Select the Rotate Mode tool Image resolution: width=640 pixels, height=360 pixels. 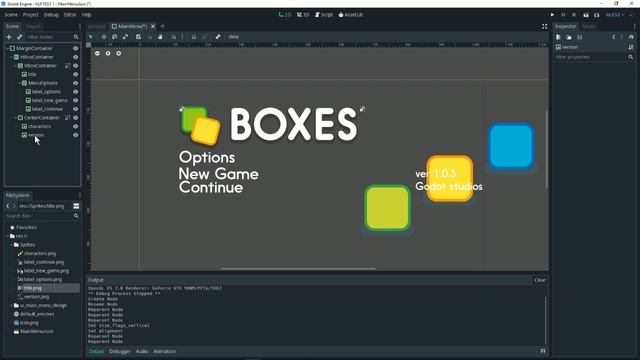(x=115, y=37)
